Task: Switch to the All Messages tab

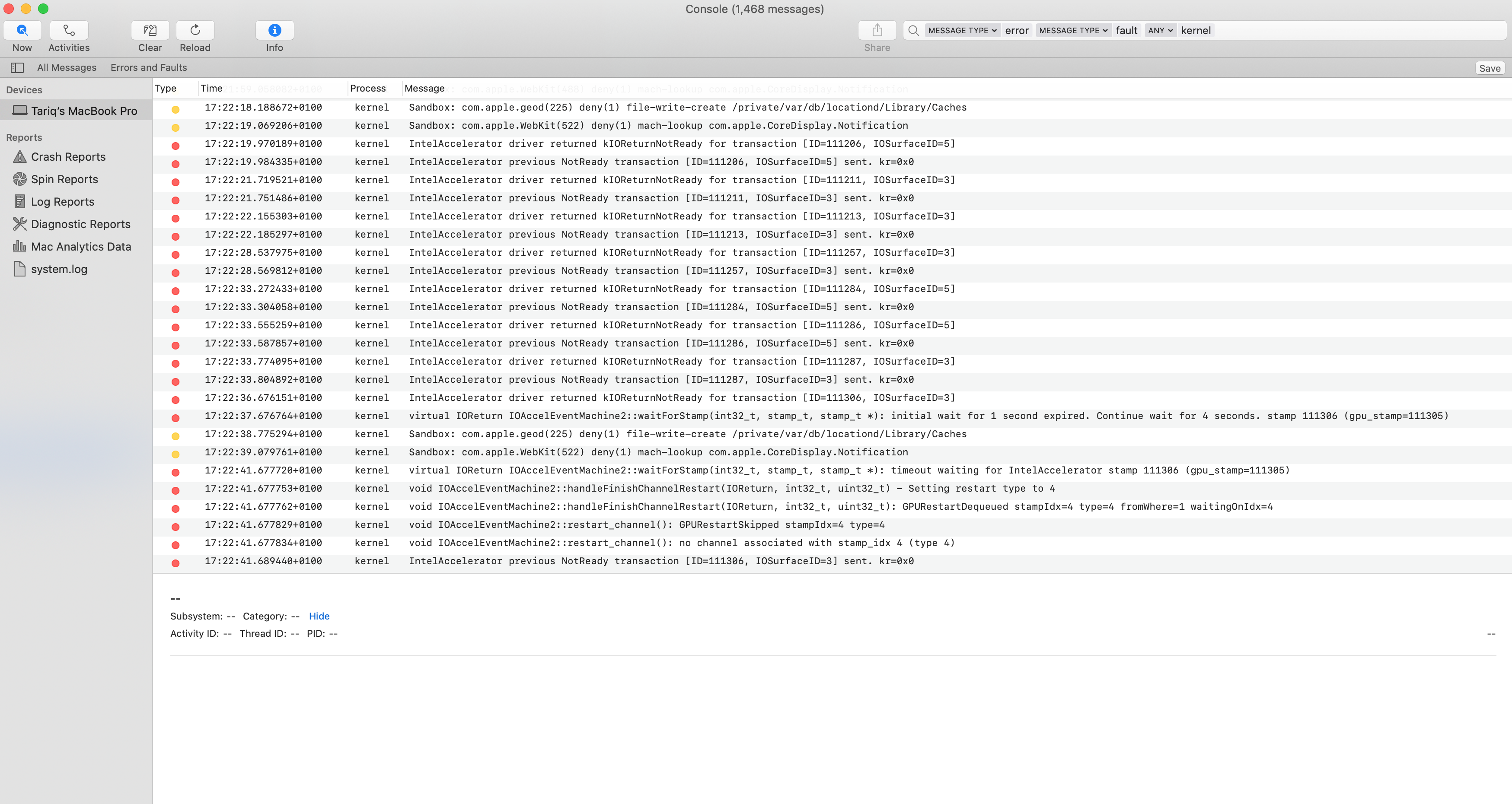Action: tap(66, 67)
